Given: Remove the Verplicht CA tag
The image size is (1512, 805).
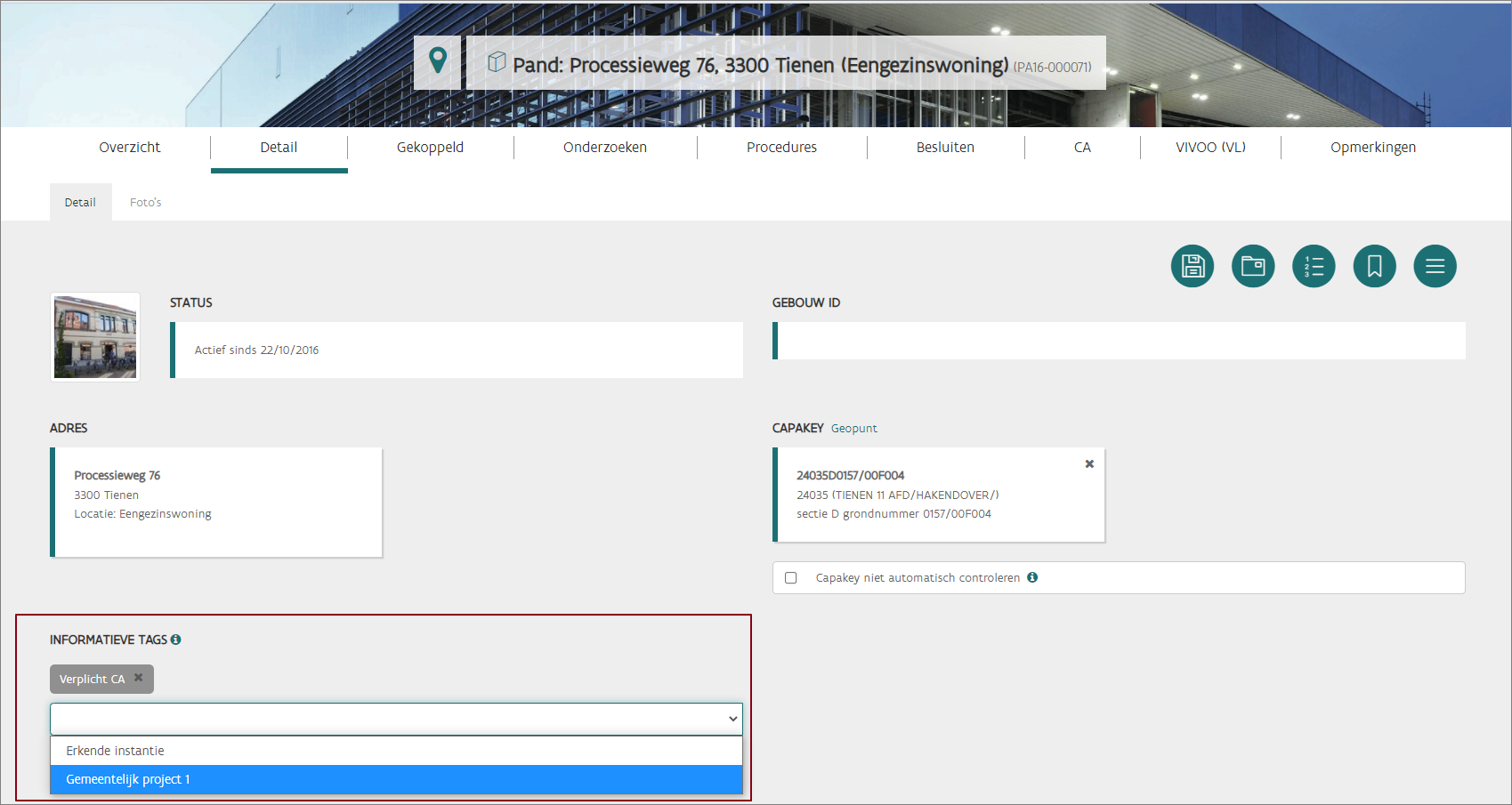Looking at the screenshot, I should [x=139, y=678].
